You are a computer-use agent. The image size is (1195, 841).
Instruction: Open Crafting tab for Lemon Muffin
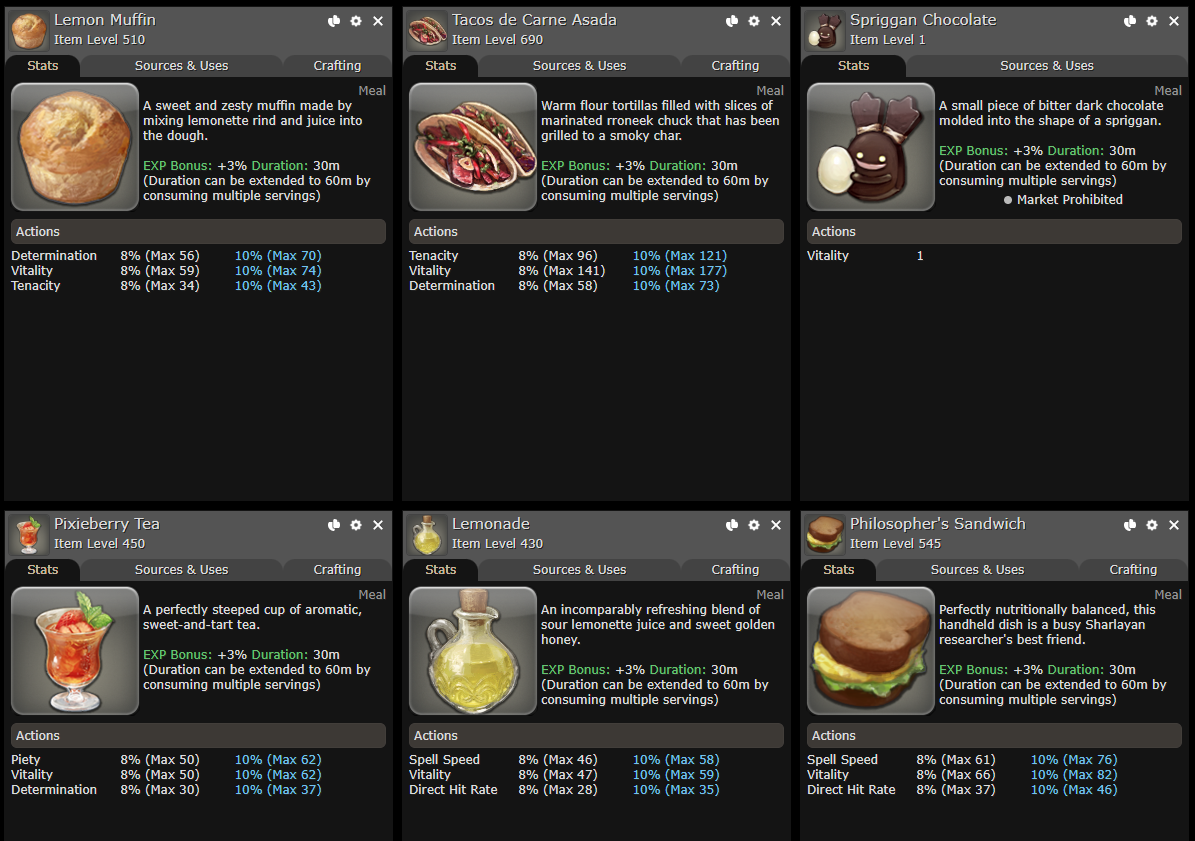(x=337, y=66)
